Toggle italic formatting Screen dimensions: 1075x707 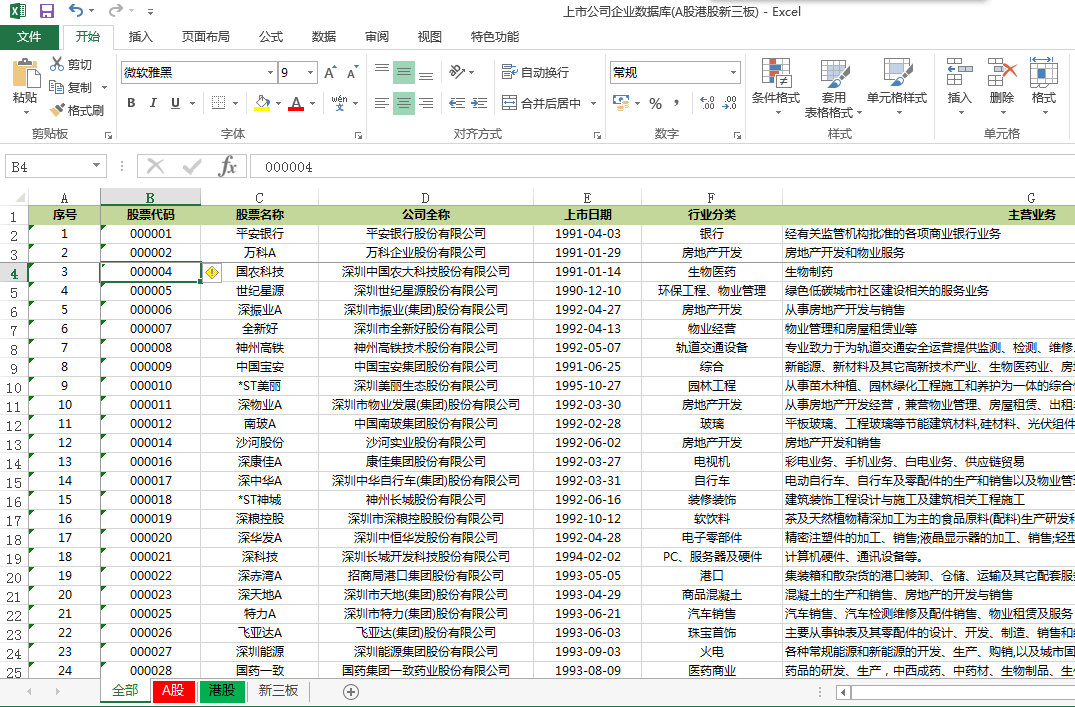pos(153,104)
